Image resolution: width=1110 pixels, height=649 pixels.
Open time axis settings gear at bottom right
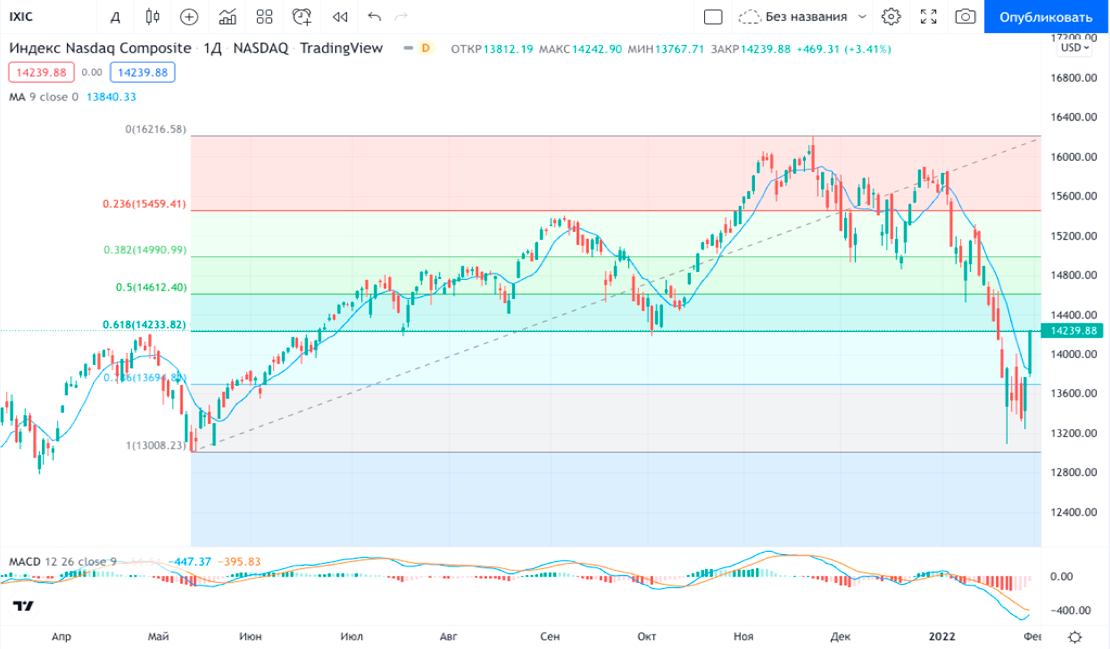tap(1075, 637)
